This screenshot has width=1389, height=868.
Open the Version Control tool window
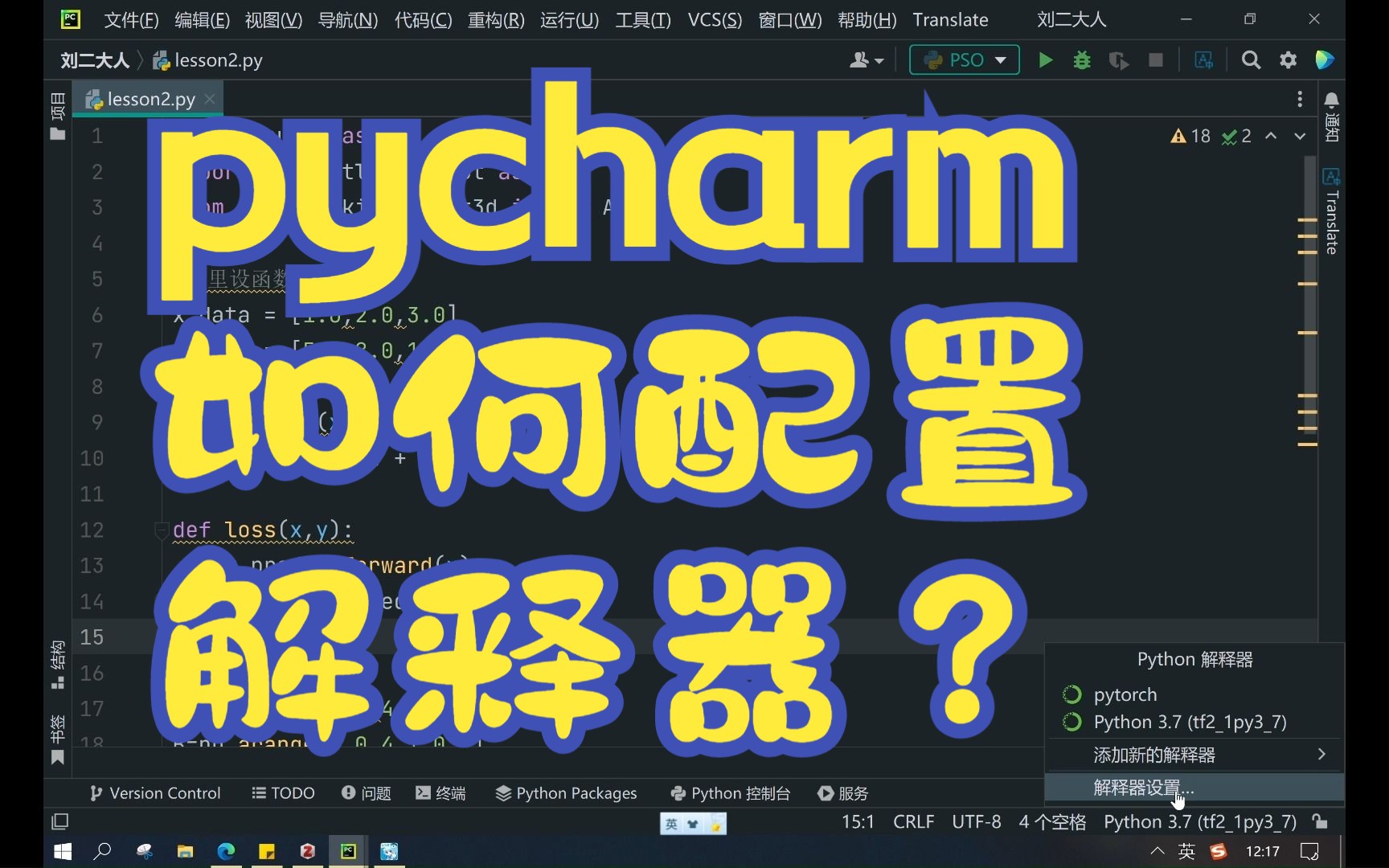pyautogui.click(x=155, y=793)
